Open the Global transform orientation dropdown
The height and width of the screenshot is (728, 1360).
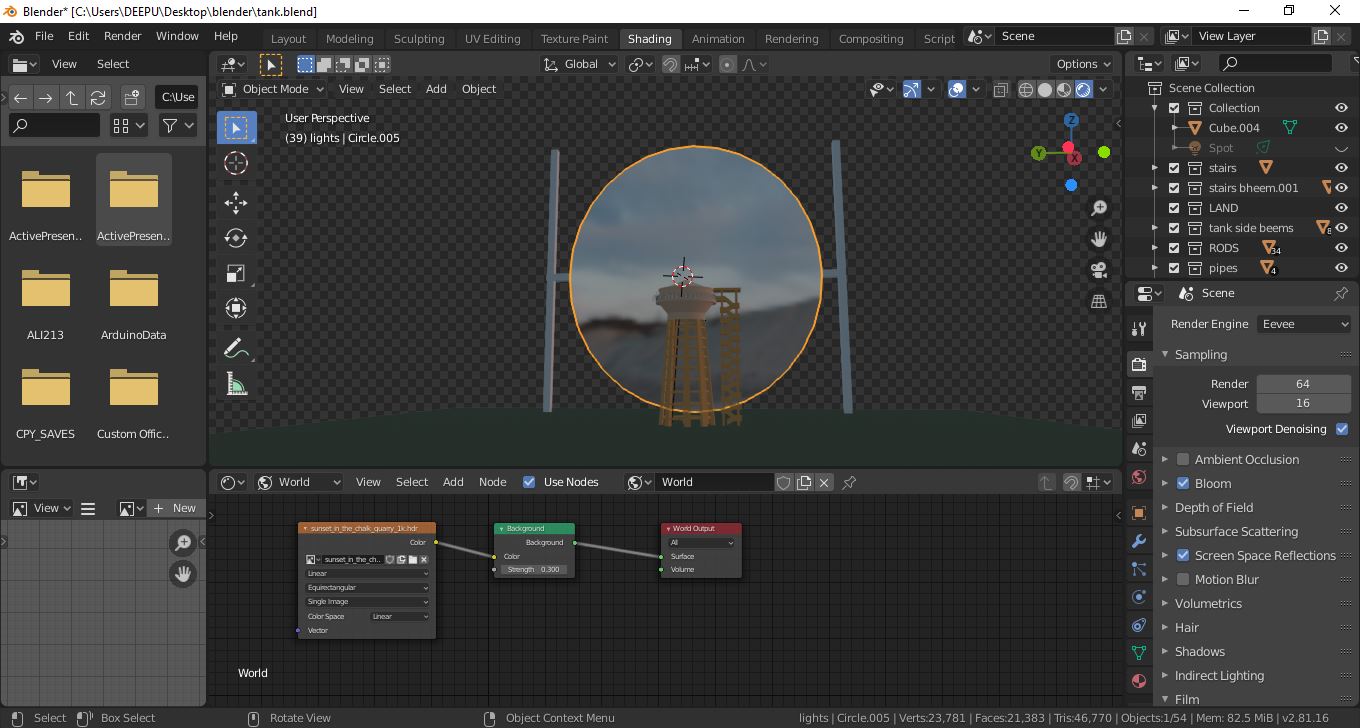[x=580, y=64]
